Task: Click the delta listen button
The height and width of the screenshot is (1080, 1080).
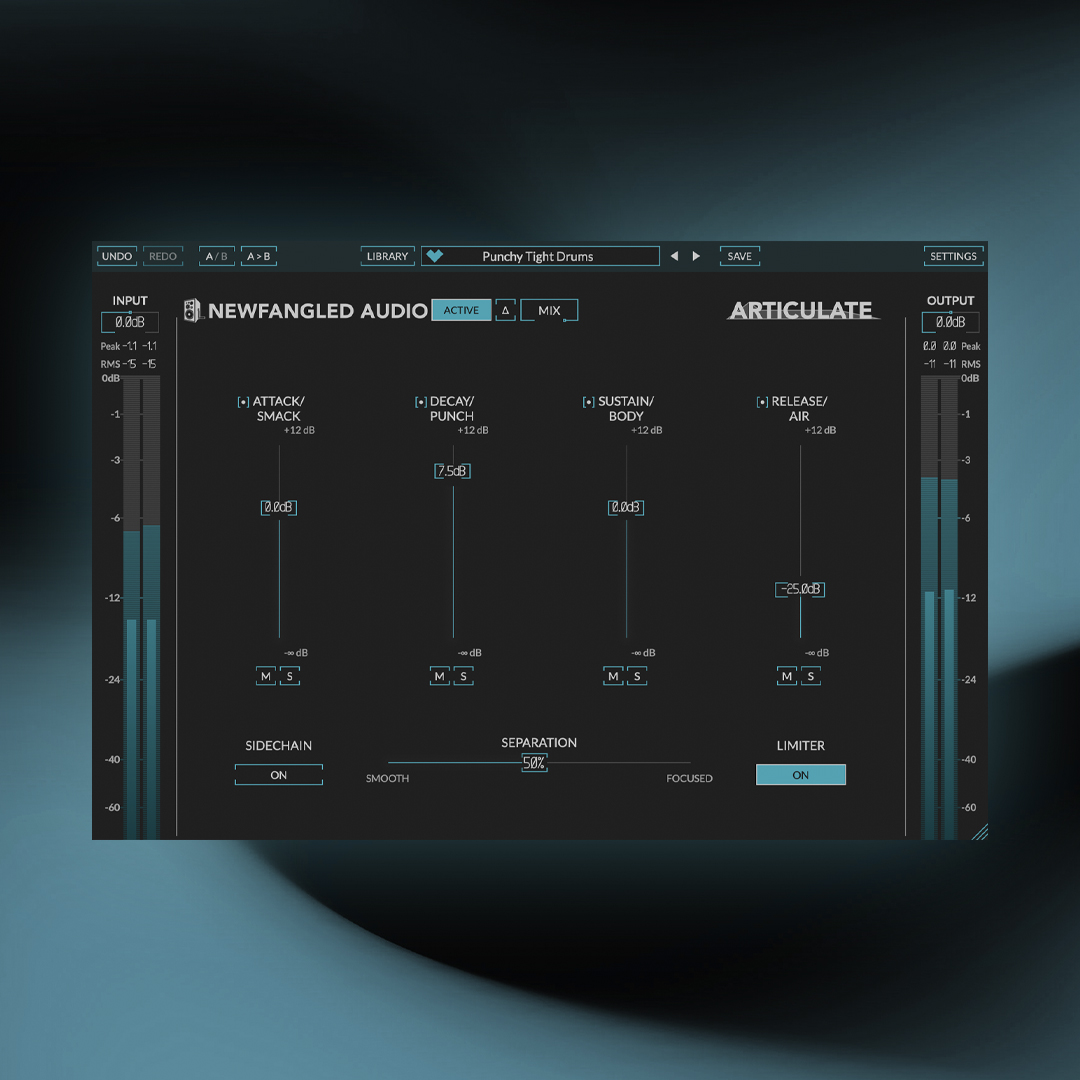Action: (x=505, y=310)
